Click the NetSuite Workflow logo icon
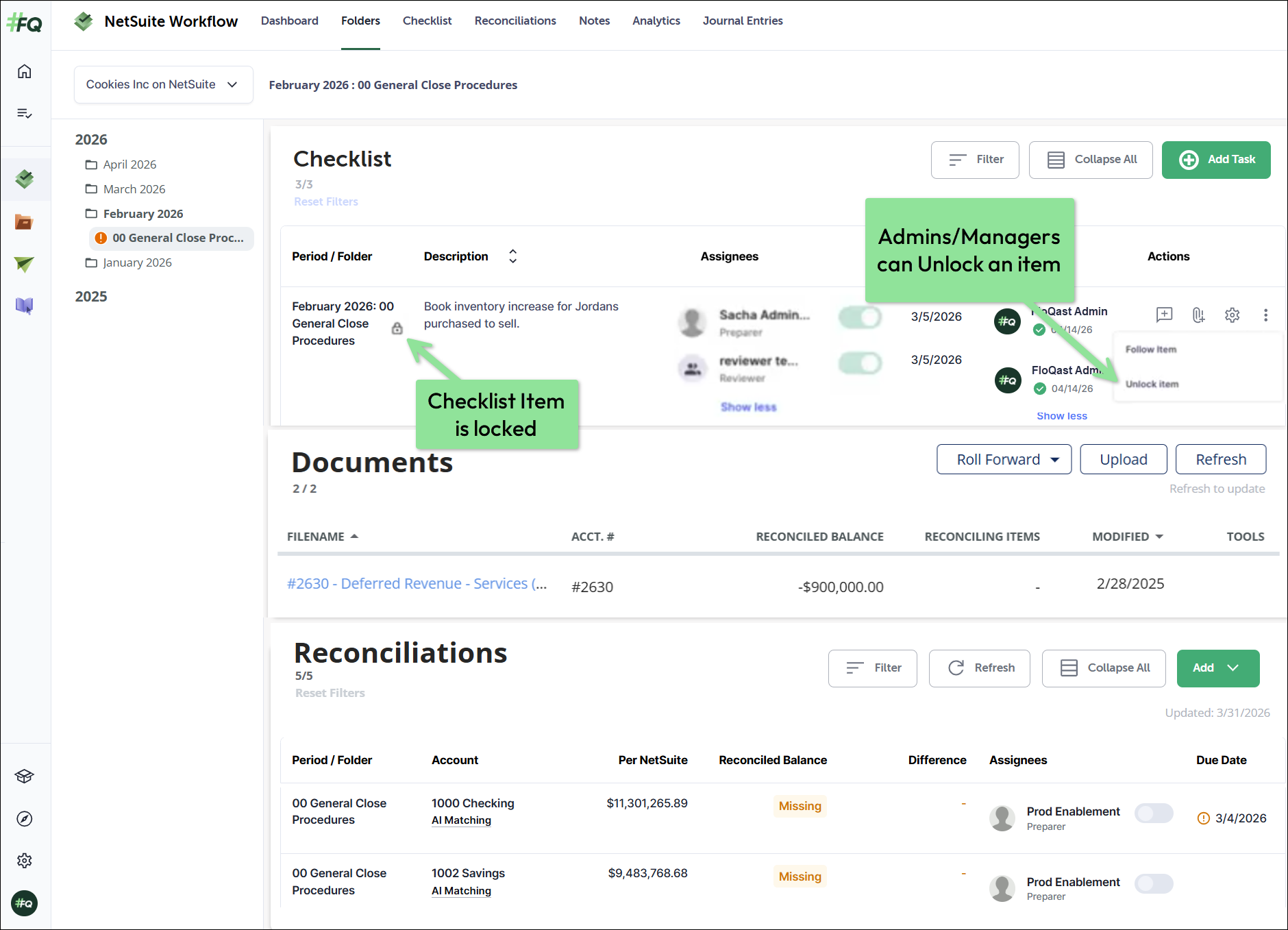The image size is (1288, 930). 84,21
